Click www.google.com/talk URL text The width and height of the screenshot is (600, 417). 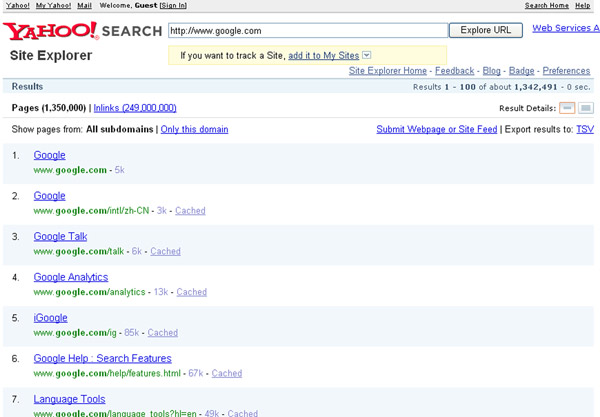pyautogui.click(x=79, y=251)
